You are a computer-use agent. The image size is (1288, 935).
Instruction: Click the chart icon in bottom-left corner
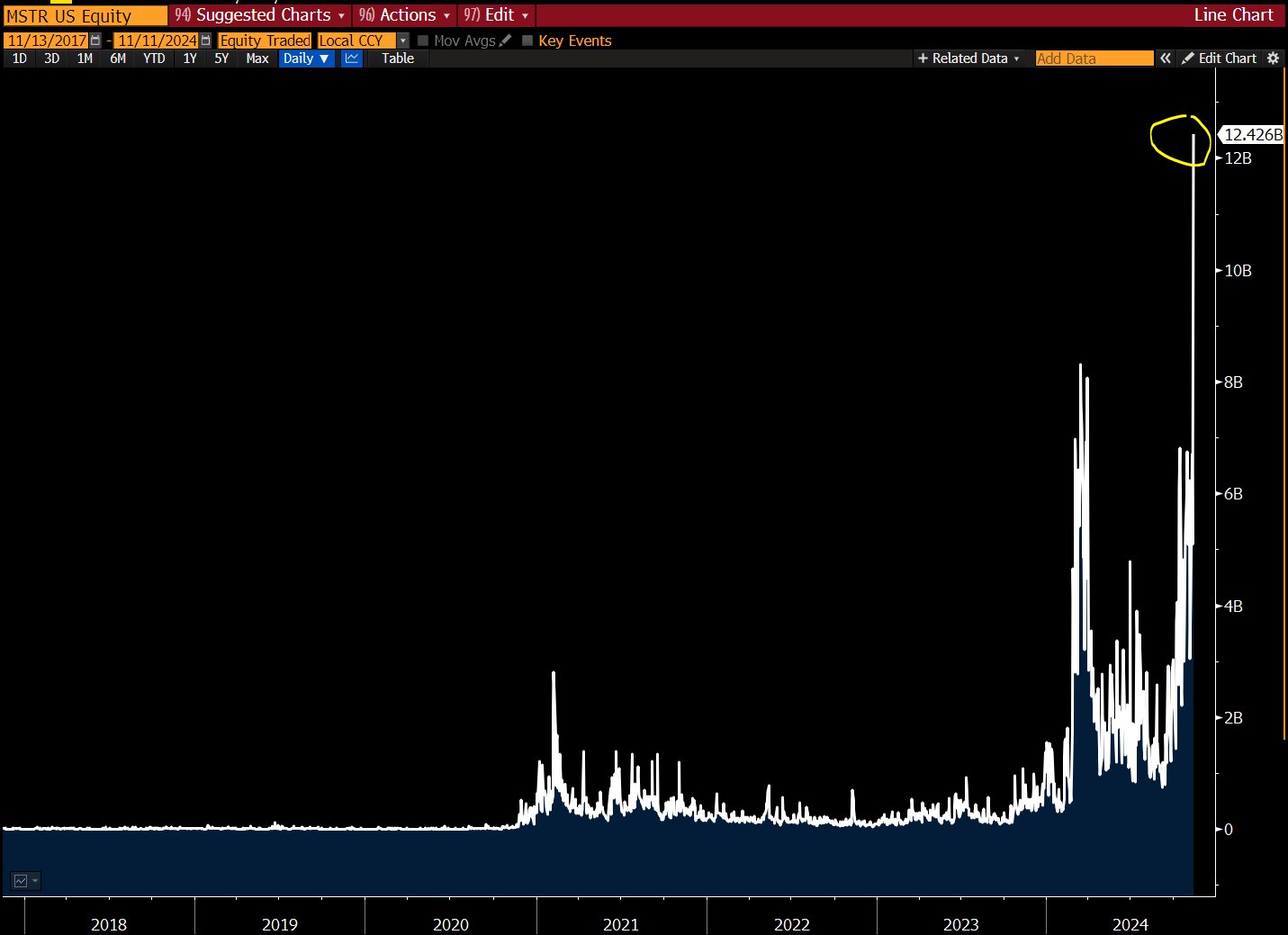[21, 881]
